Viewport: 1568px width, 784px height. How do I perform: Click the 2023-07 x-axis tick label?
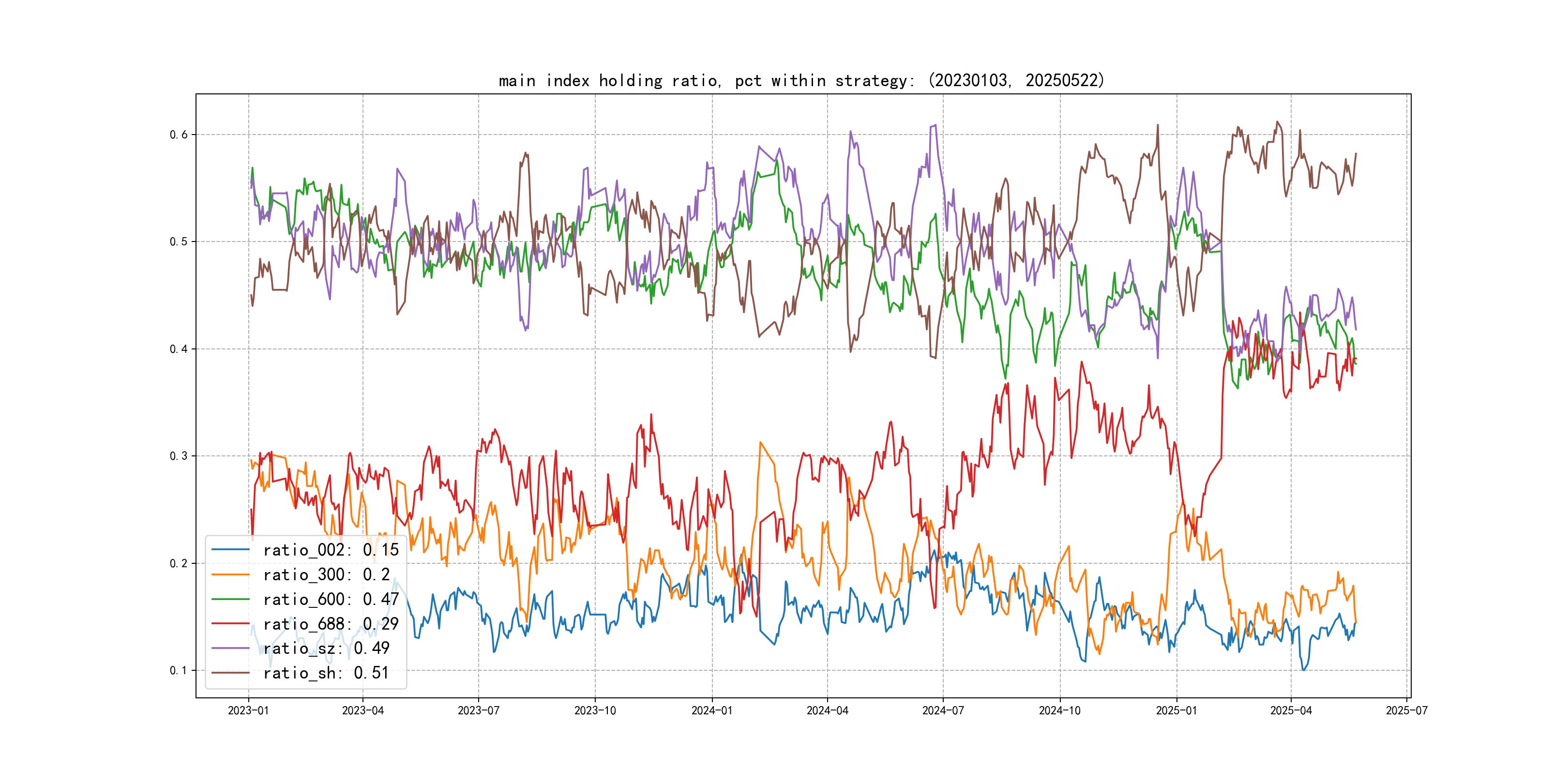click(479, 710)
